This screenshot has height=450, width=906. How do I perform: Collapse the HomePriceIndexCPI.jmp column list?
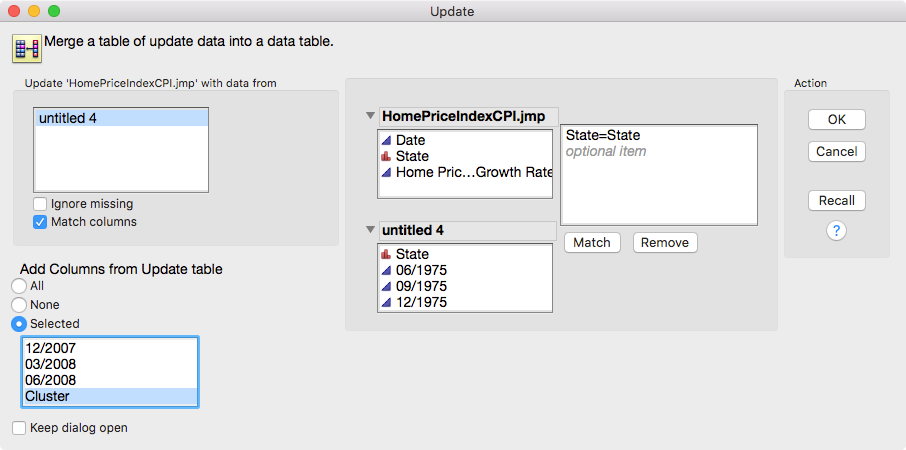[x=371, y=116]
